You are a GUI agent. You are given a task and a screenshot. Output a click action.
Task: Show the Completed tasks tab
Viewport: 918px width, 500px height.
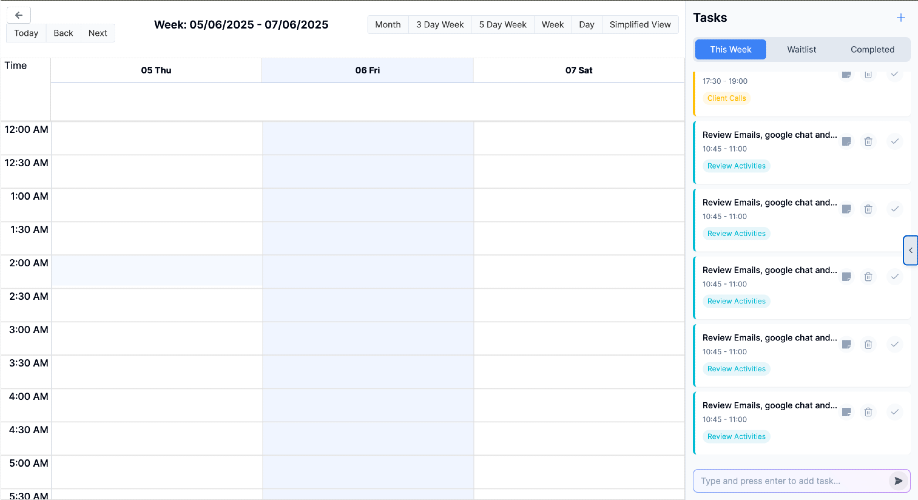point(872,50)
